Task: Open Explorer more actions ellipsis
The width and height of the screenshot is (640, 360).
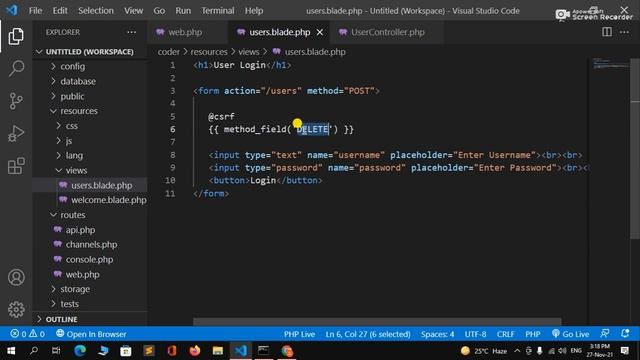Action: click(131, 32)
